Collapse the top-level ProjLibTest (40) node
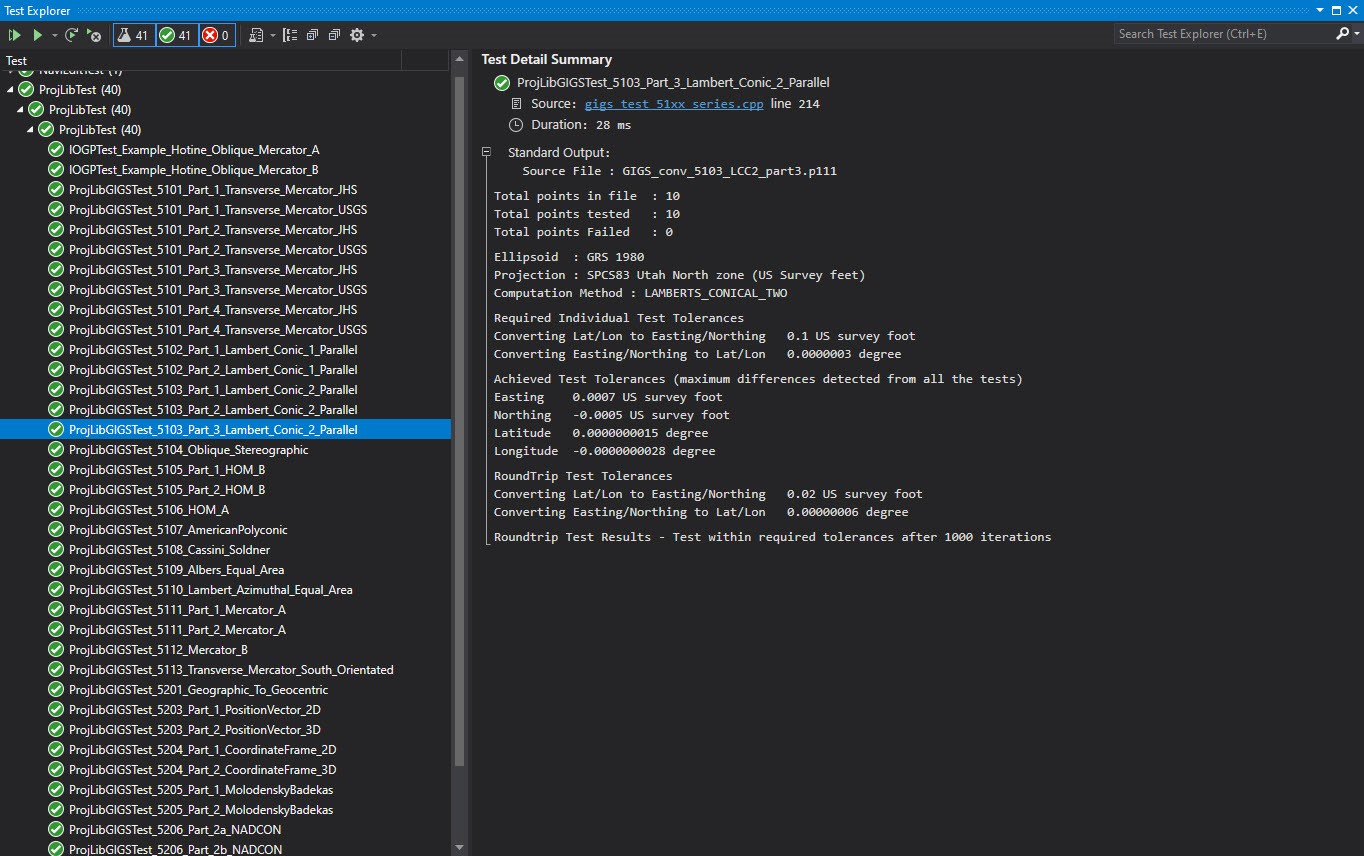1364x856 pixels. (x=12, y=90)
